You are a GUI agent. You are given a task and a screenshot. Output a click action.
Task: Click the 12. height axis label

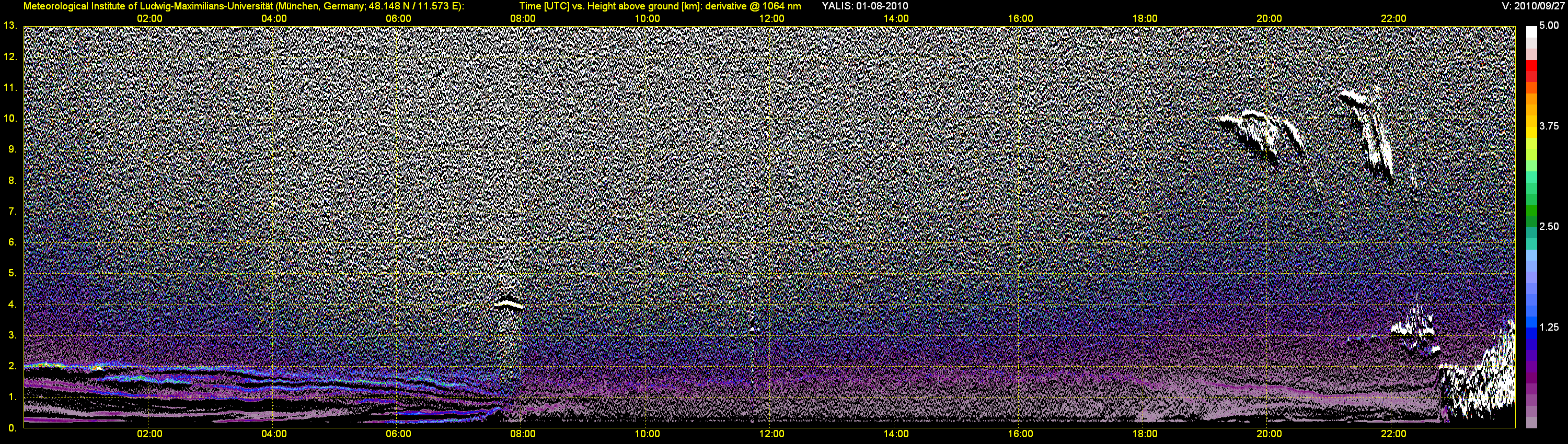(10, 56)
